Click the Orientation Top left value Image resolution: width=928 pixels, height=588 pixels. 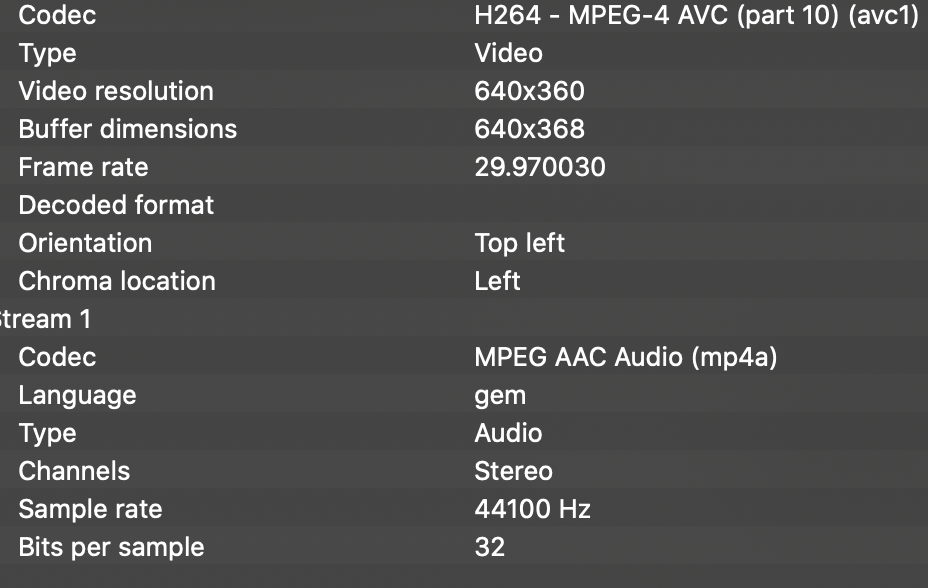pyautogui.click(x=520, y=243)
